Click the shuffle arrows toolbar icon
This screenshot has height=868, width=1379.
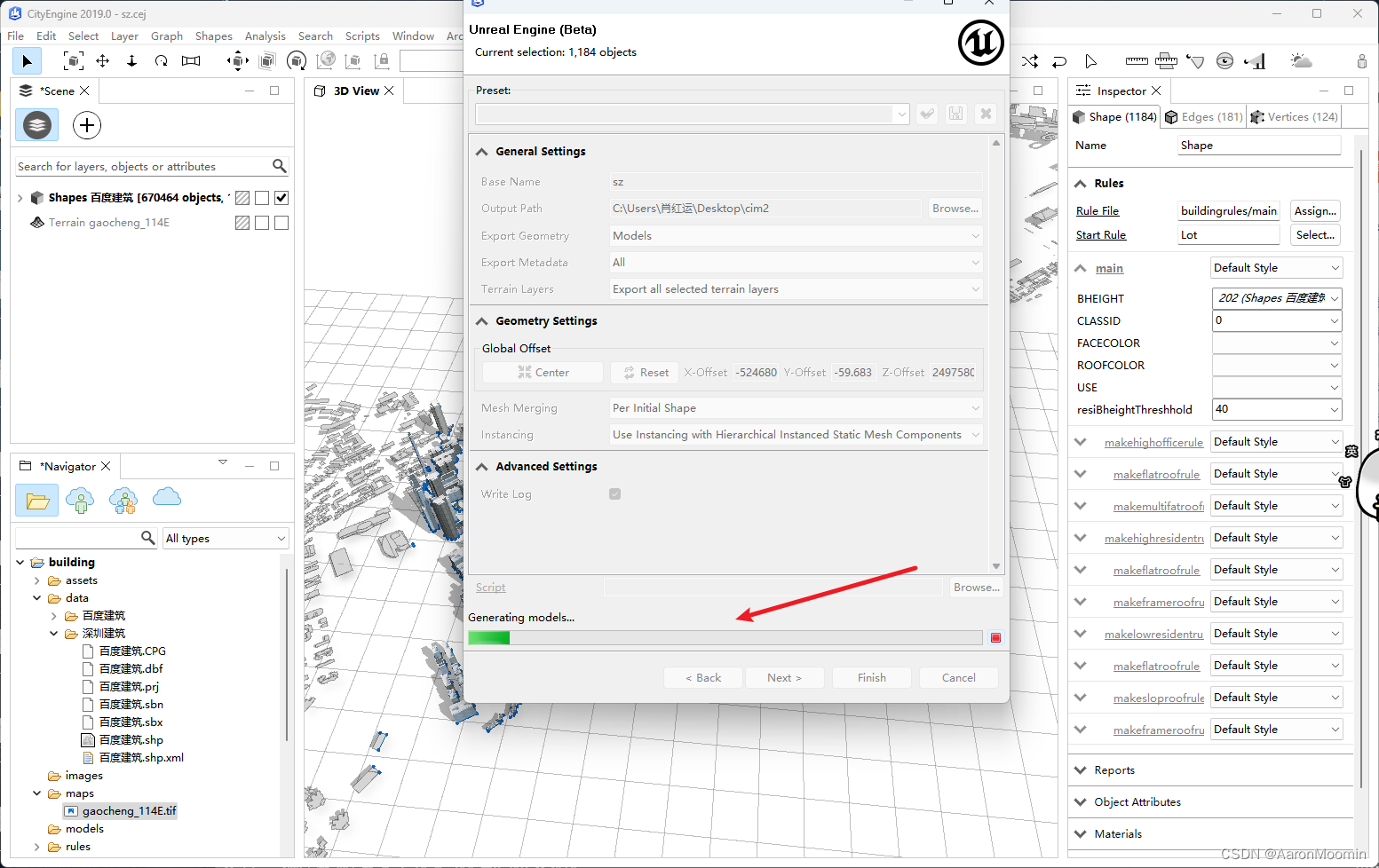(x=1030, y=61)
